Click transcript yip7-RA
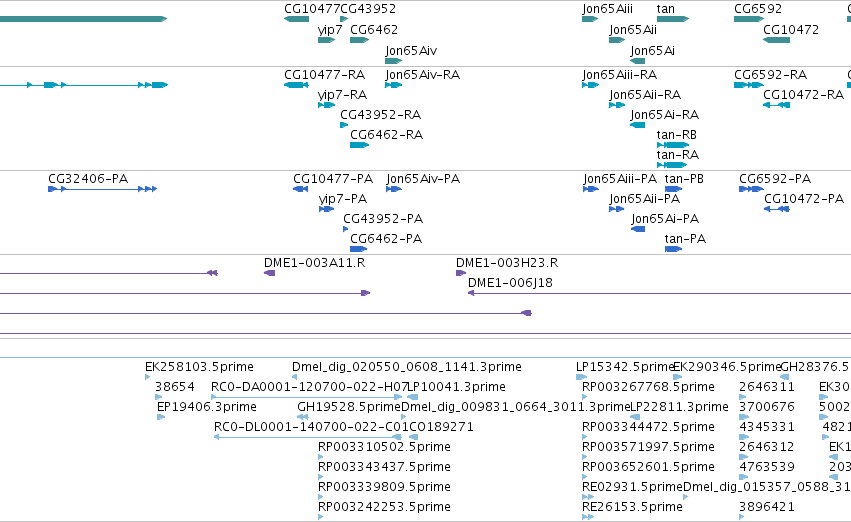 coord(342,95)
